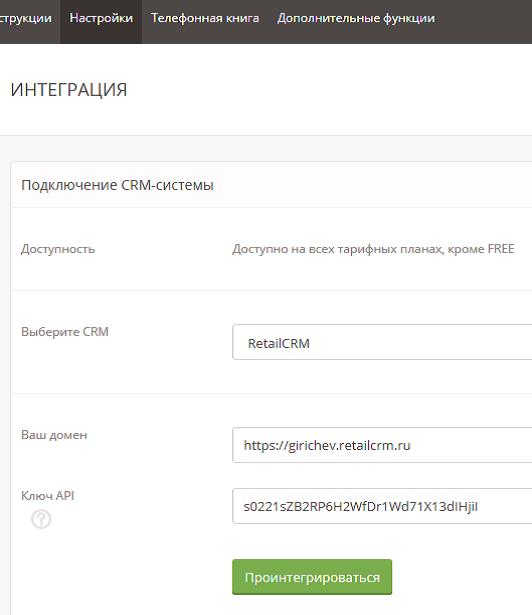Open the Настройки menu tab
The height and width of the screenshot is (615, 532).
point(101,19)
